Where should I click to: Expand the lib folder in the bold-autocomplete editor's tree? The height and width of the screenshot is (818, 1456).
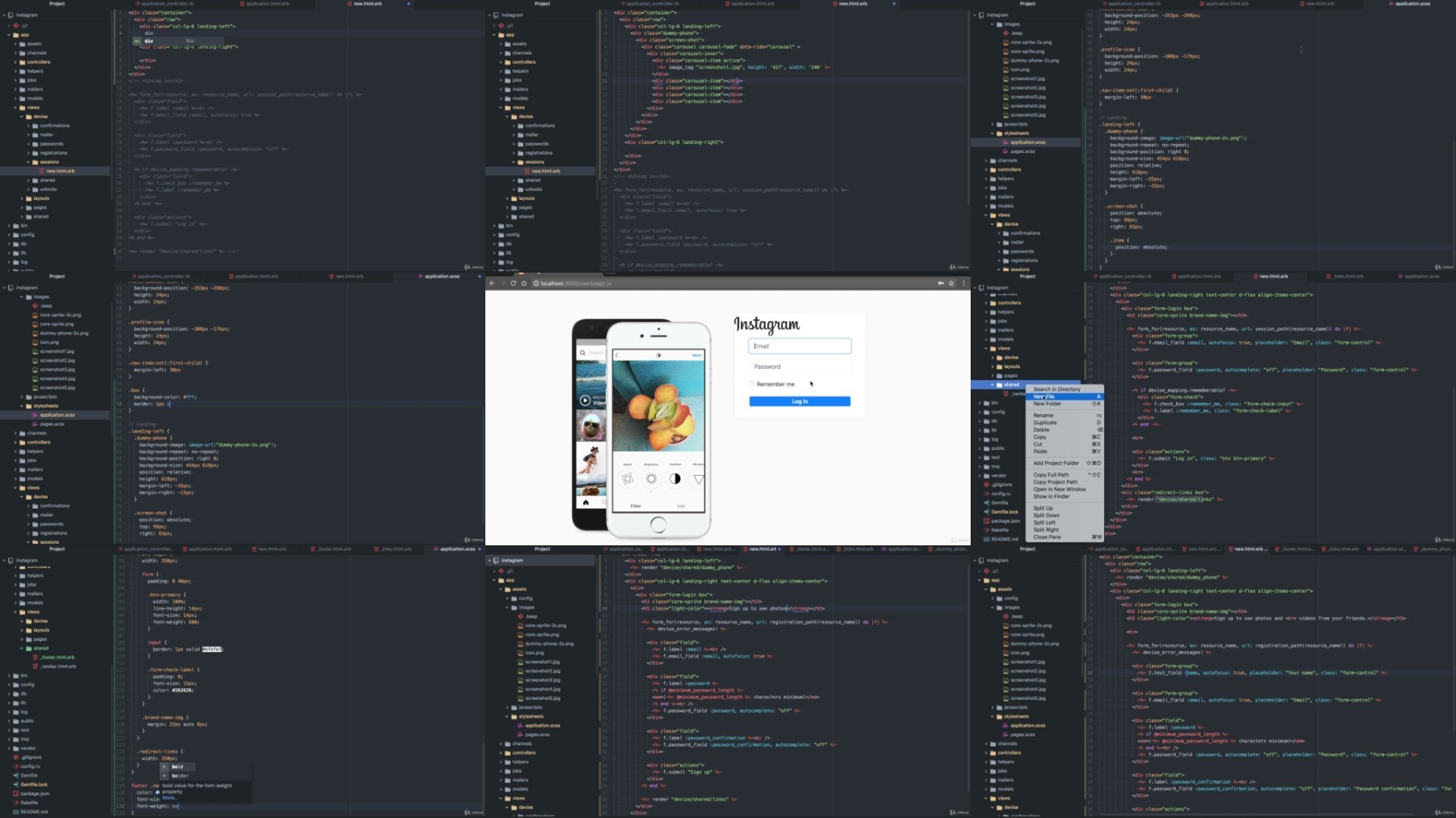pyautogui.click(x=10, y=702)
